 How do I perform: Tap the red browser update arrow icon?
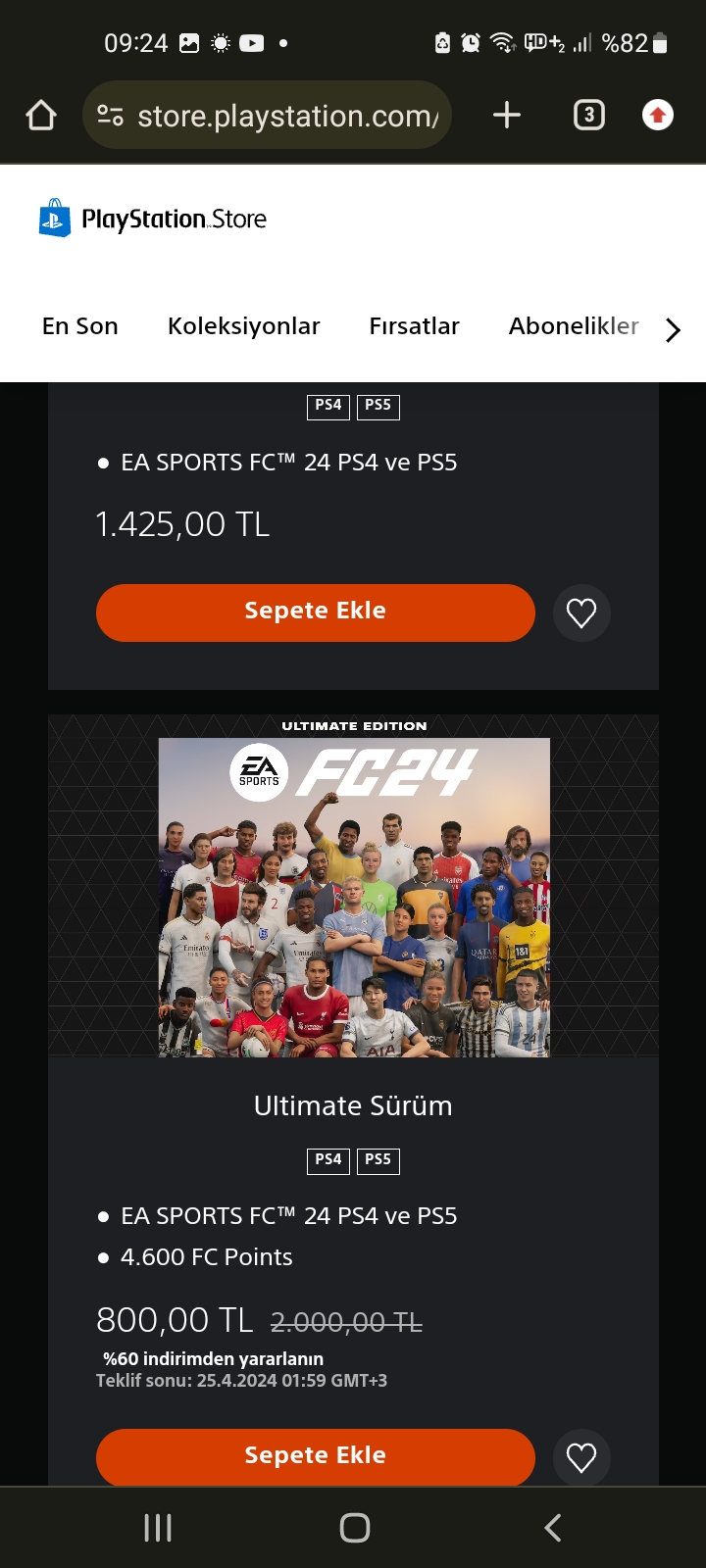[657, 116]
